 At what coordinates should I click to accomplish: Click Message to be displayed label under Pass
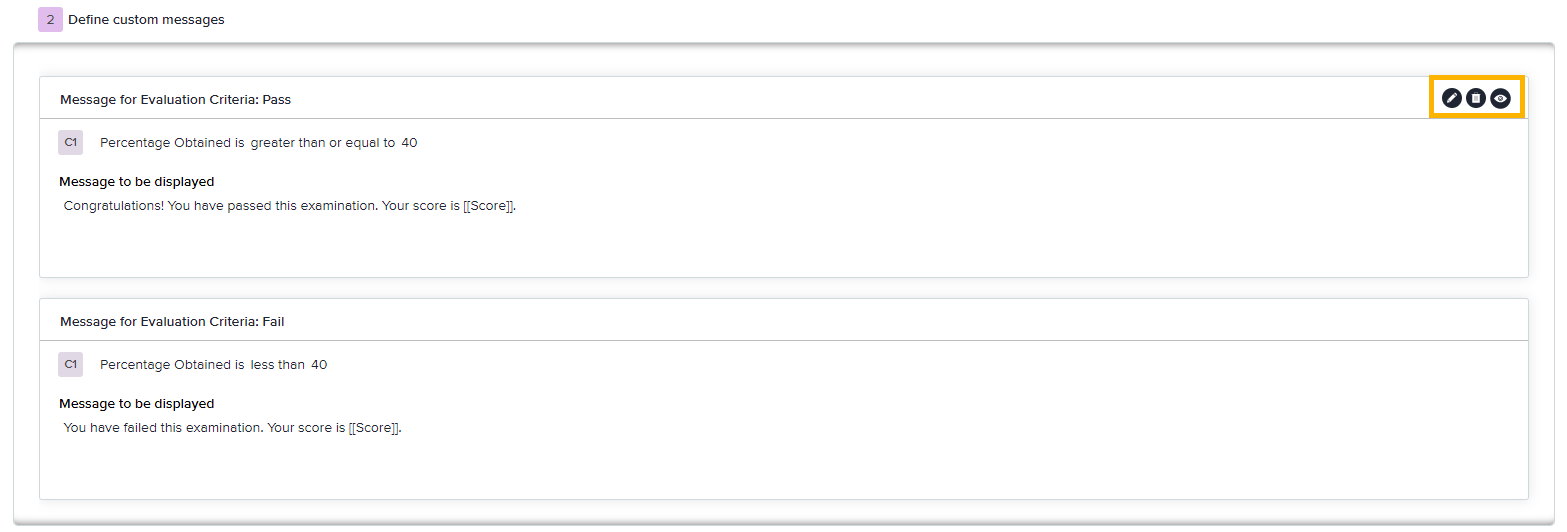tap(137, 182)
